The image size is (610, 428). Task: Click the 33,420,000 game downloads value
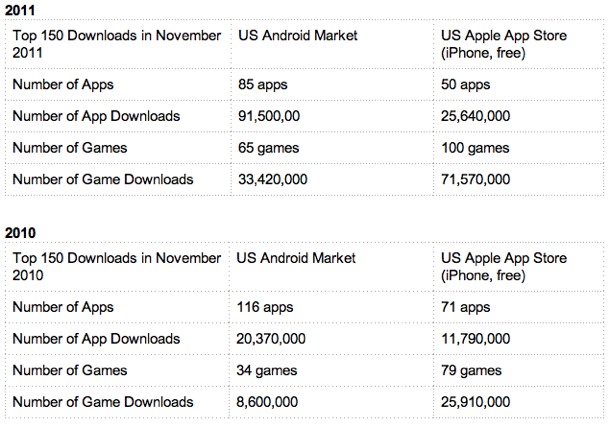[279, 180]
